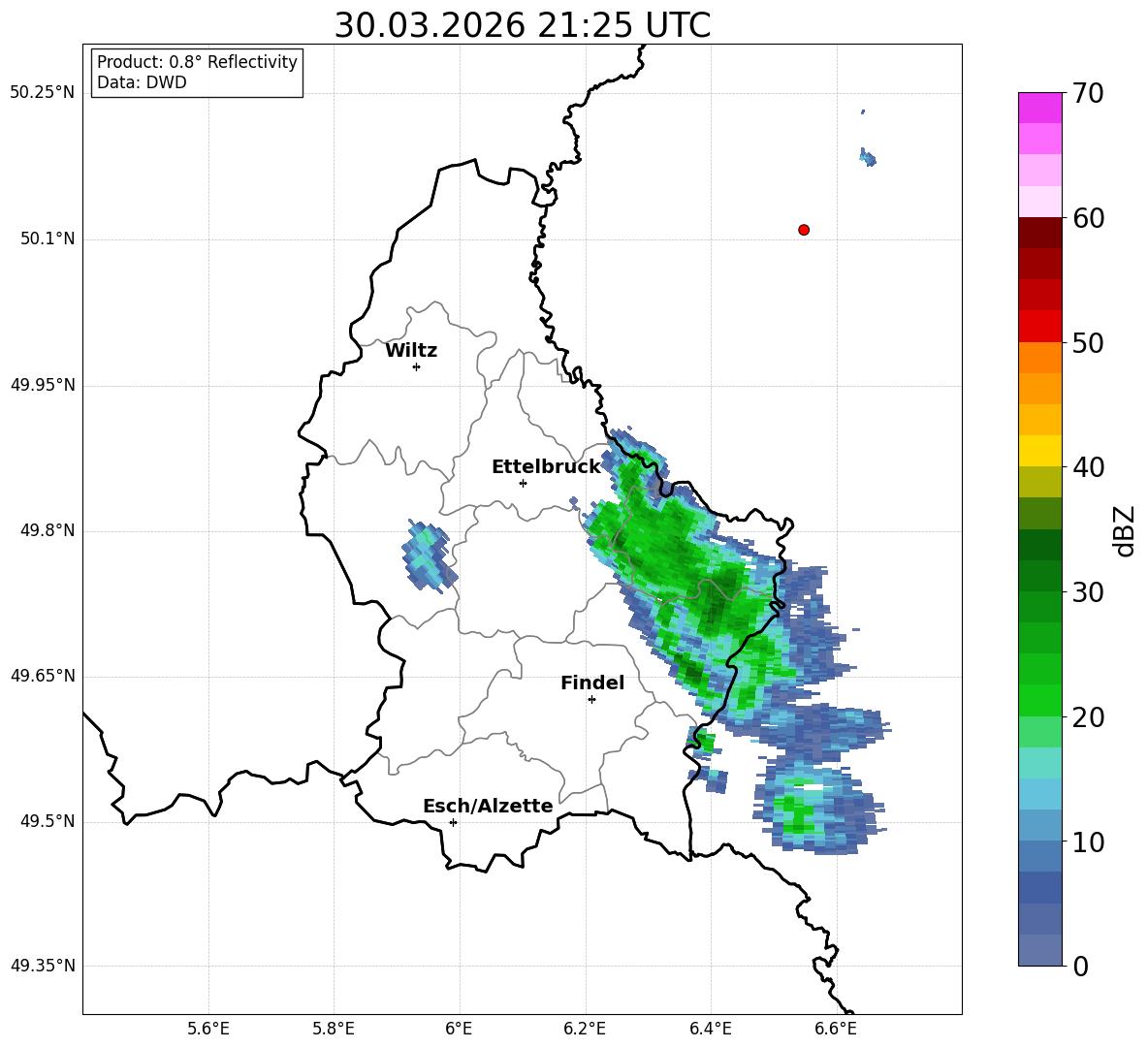Click the bright green swatch just above 20 dBZ
This screenshot has height=1048, width=1148.
click(1039, 700)
